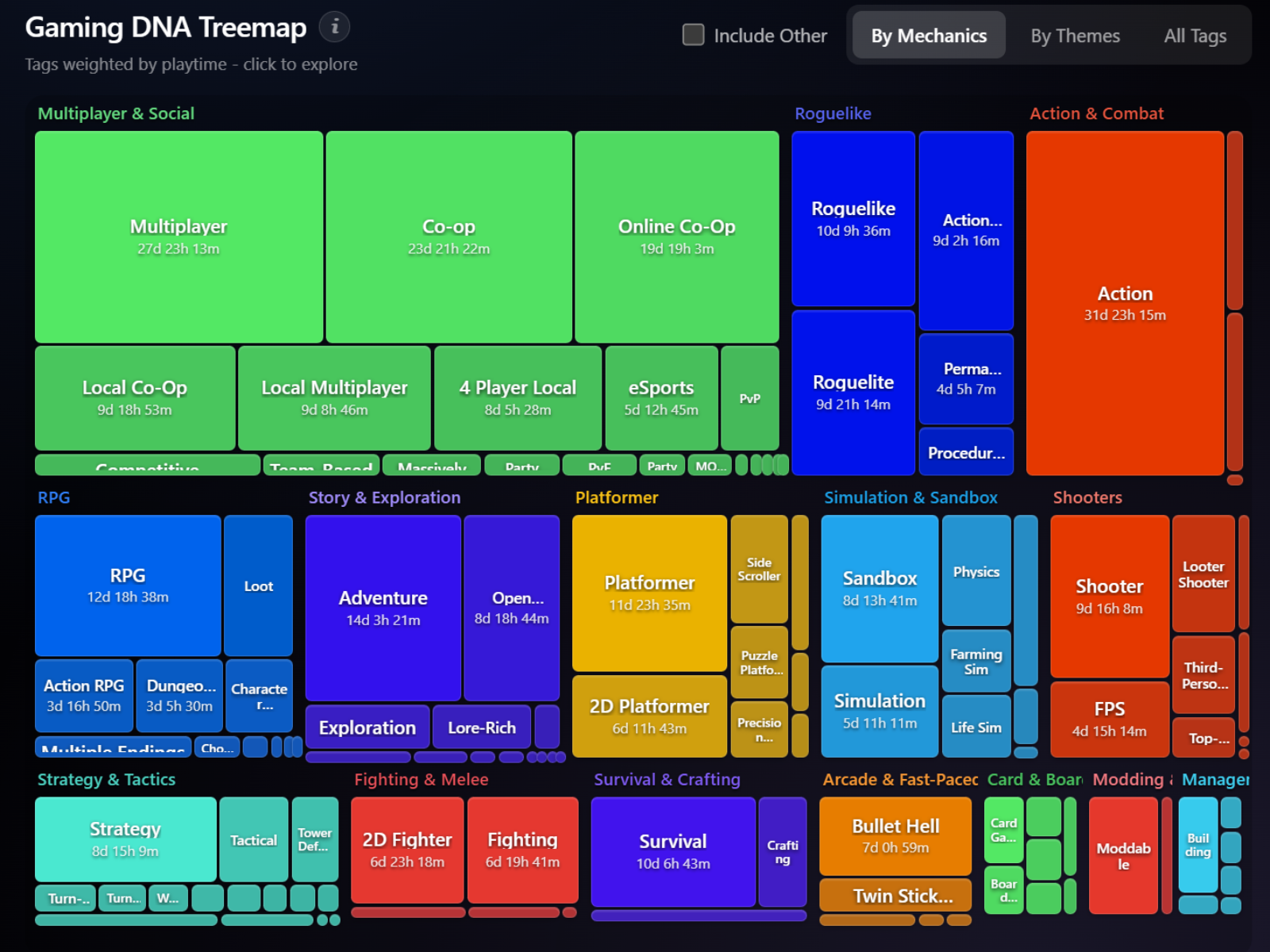Screen dimensions: 1270x952
Task: Click the yellow Platformer tile
Action: pyautogui.click(x=648, y=593)
